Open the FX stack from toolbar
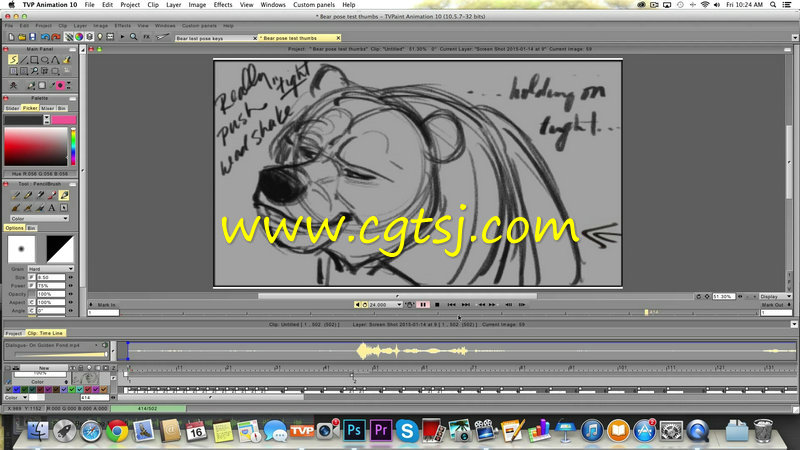 click(x=146, y=37)
